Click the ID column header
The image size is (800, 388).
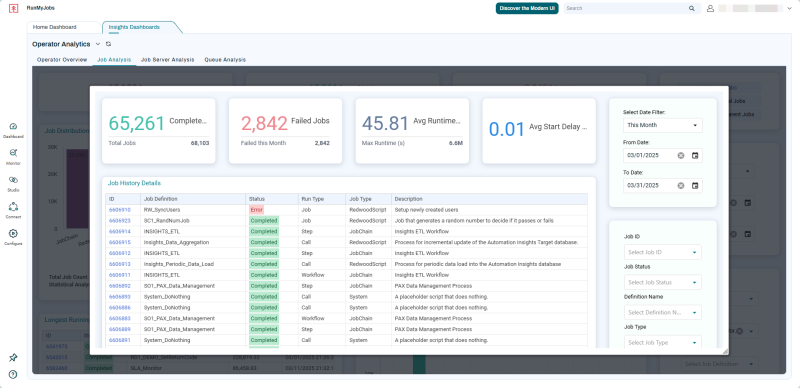click(x=123, y=199)
